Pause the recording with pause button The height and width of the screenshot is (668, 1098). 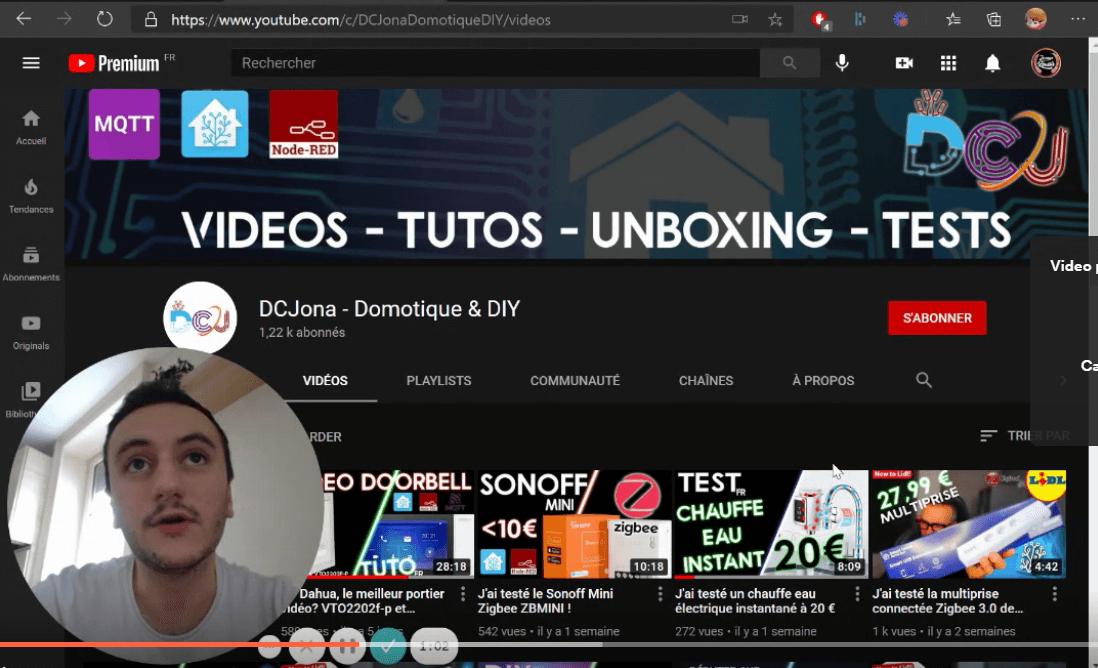tap(347, 646)
